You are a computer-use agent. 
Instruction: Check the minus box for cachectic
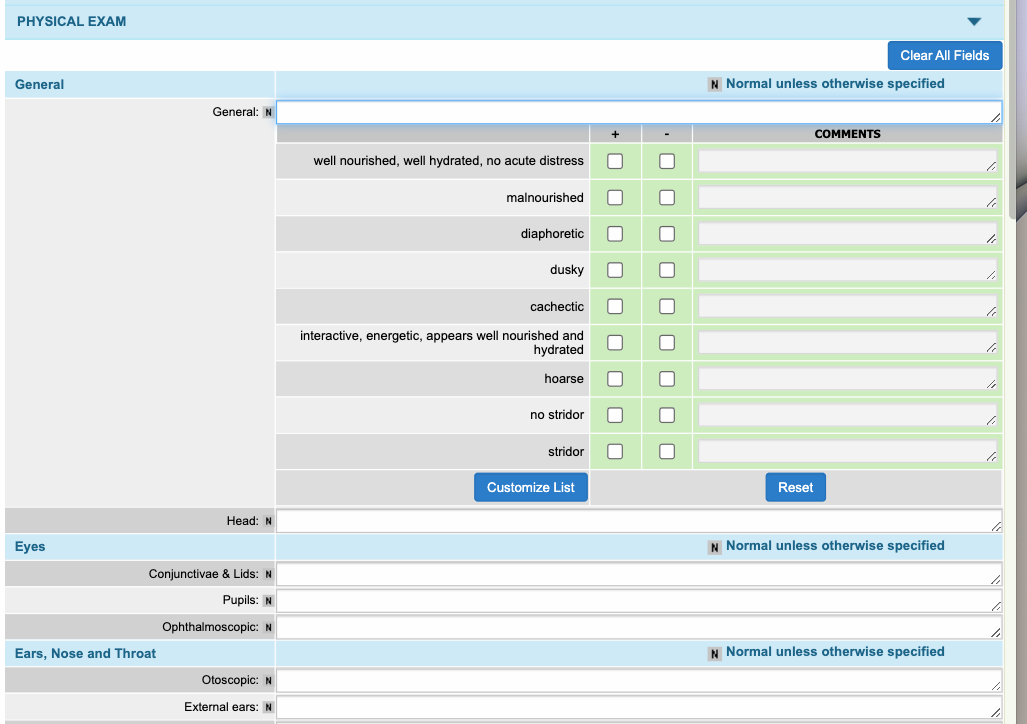point(667,307)
